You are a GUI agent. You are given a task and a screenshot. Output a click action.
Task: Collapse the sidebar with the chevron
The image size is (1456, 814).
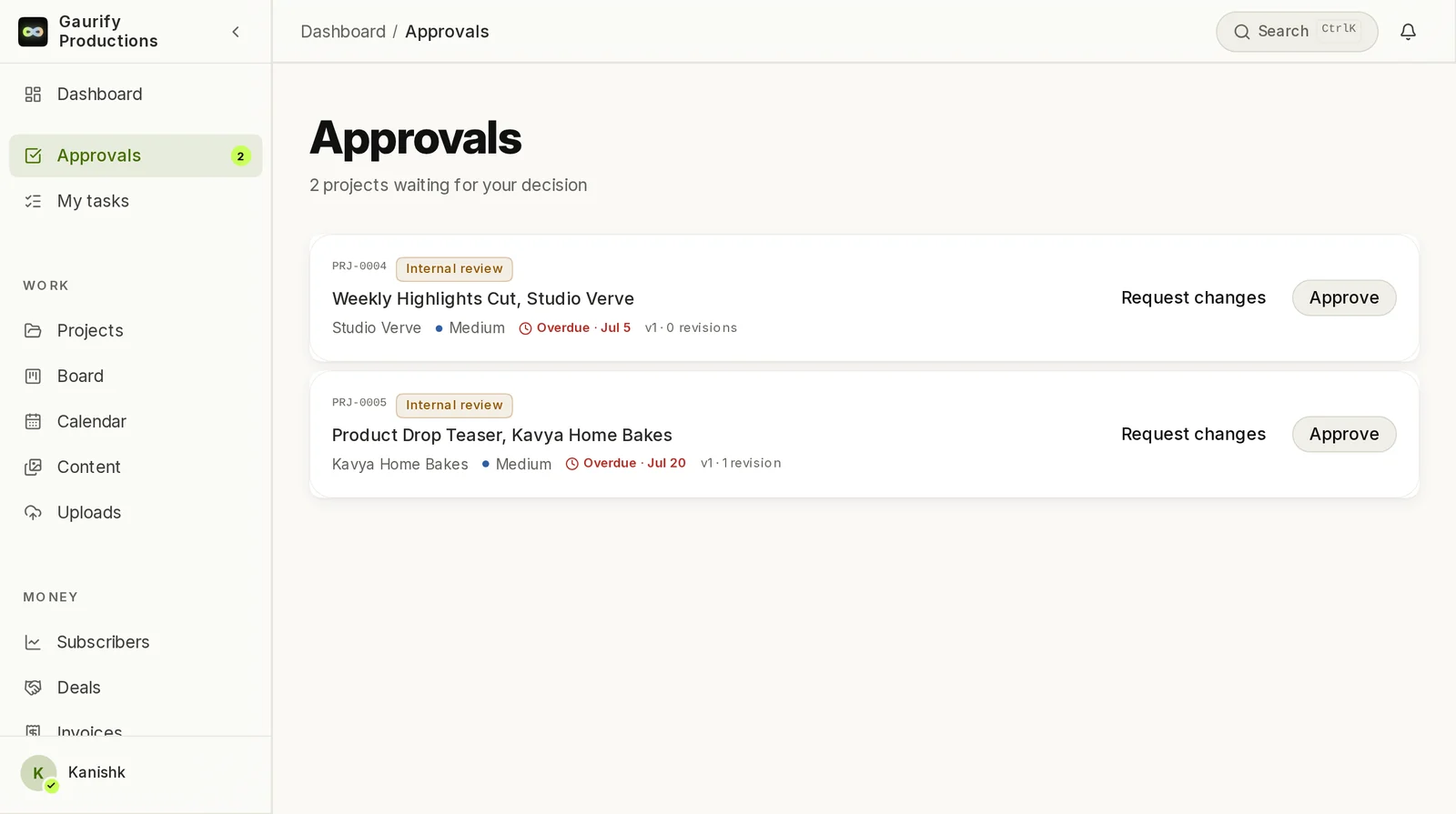click(x=236, y=32)
